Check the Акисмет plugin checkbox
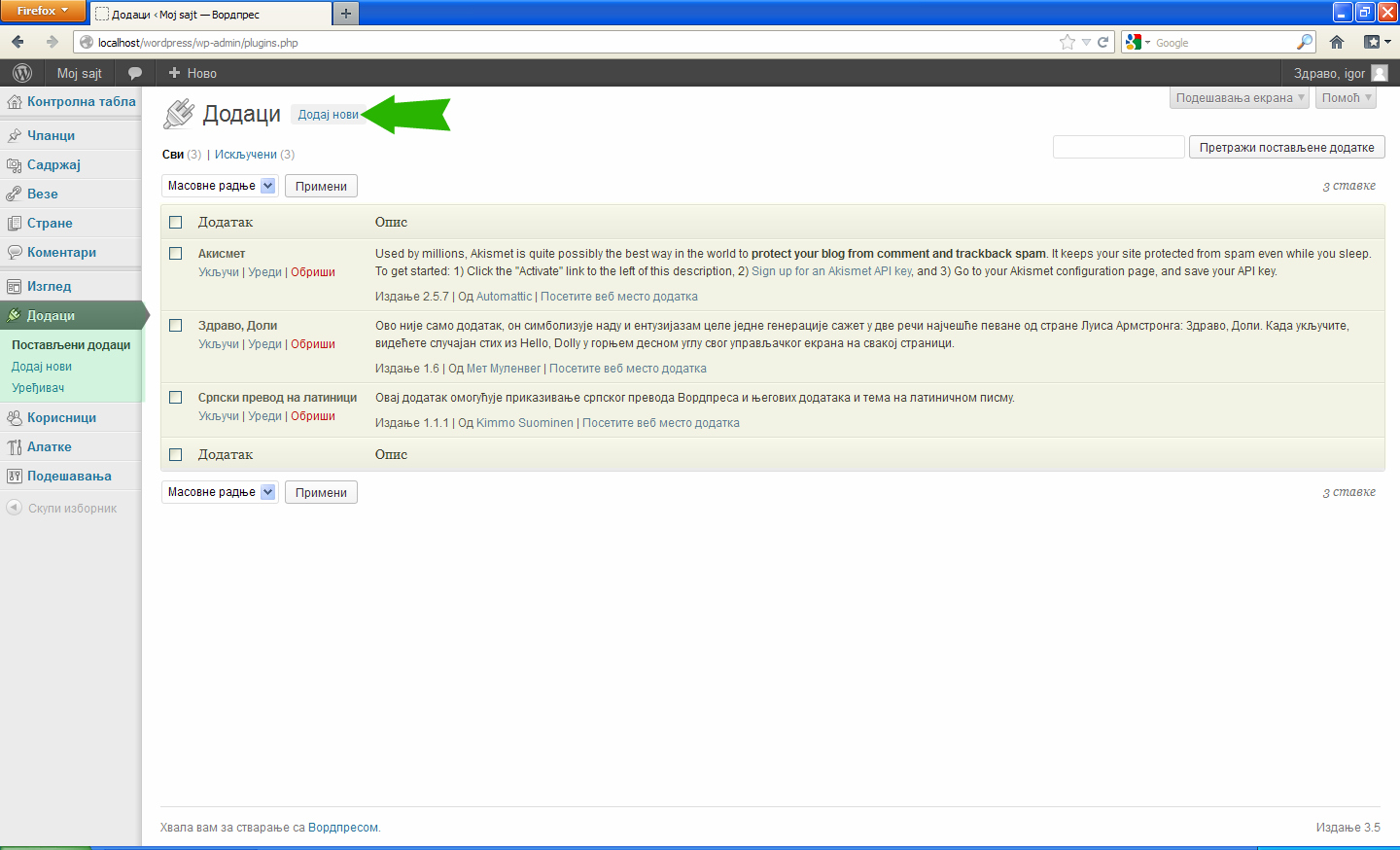Screen dimensions: 1400x850 click(176, 253)
